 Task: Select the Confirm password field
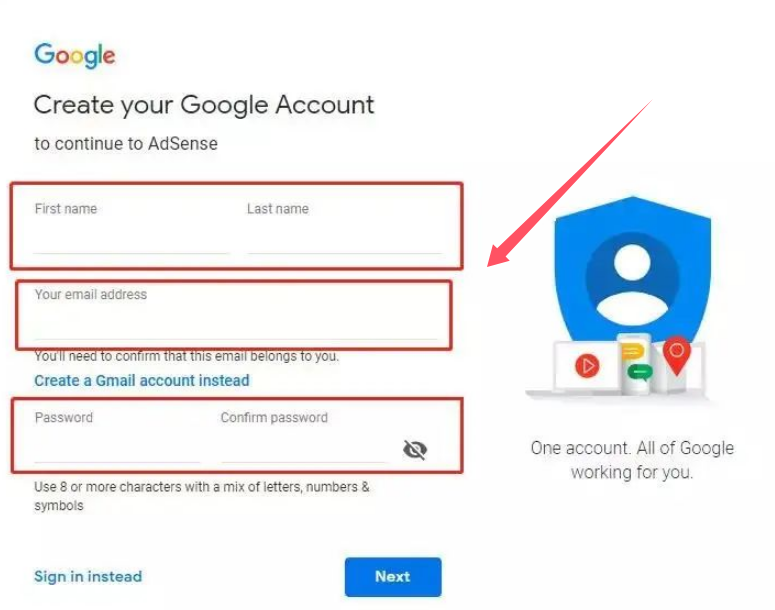click(303, 437)
